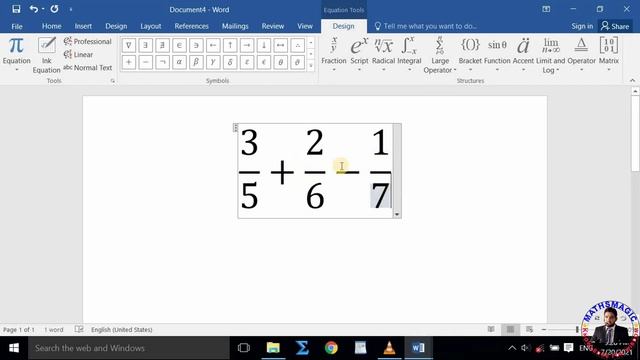Image resolution: width=640 pixels, height=360 pixels.
Task: Insert the 'there exists' ∃ symbol
Action: (145, 45)
